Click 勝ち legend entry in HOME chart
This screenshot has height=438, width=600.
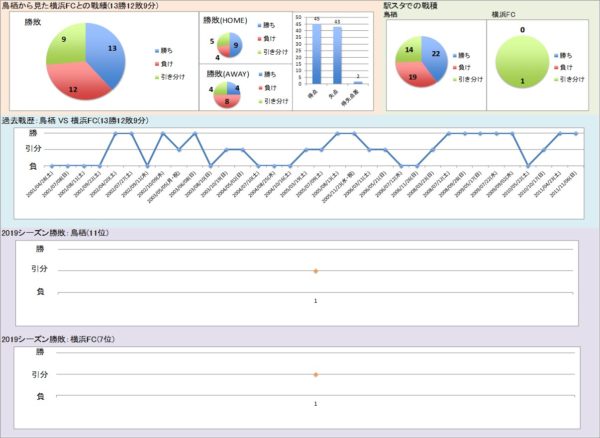click(266, 25)
